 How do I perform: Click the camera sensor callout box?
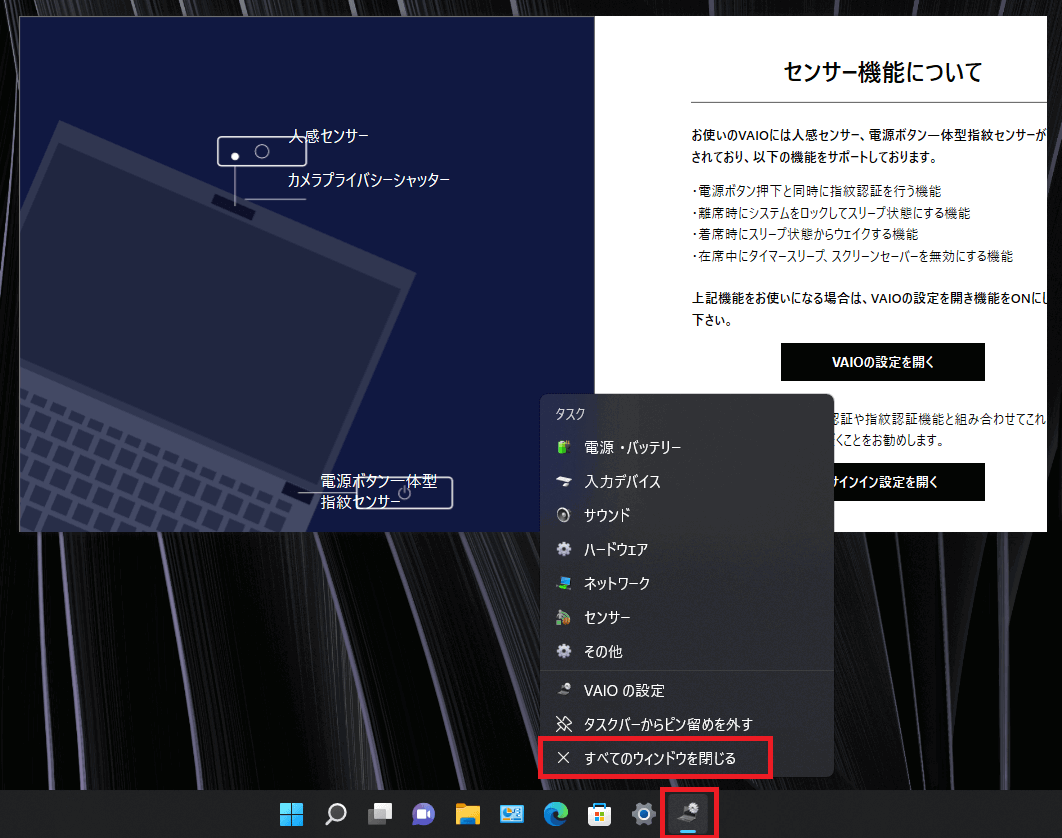261,151
